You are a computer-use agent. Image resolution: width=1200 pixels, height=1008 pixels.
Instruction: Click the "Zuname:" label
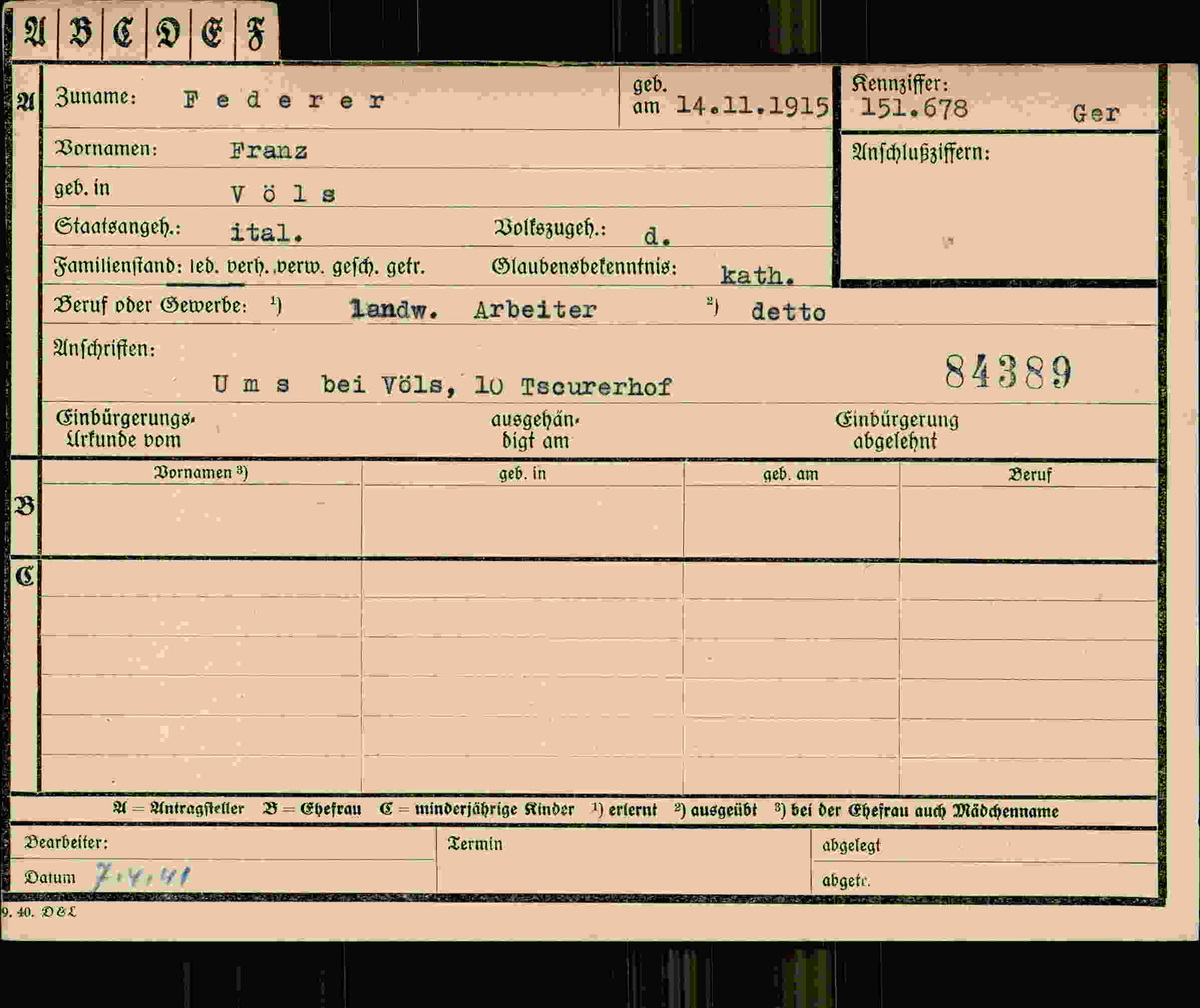point(95,97)
